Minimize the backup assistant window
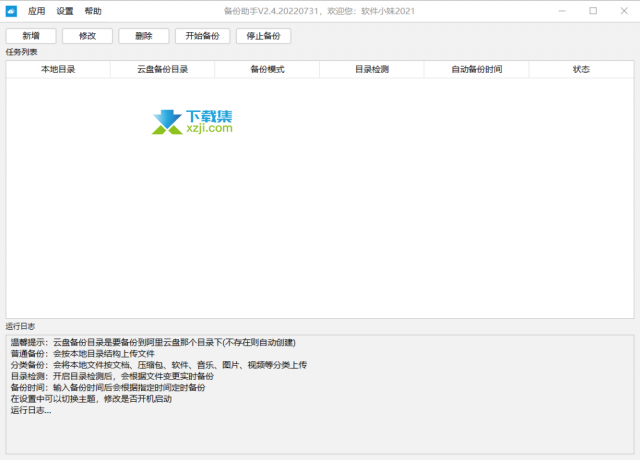The image size is (640, 460). tap(562, 11)
